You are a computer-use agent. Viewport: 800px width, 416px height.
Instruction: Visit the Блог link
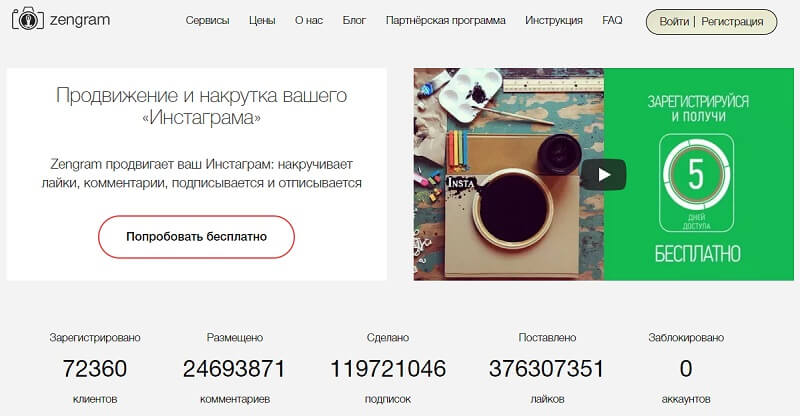tap(354, 20)
